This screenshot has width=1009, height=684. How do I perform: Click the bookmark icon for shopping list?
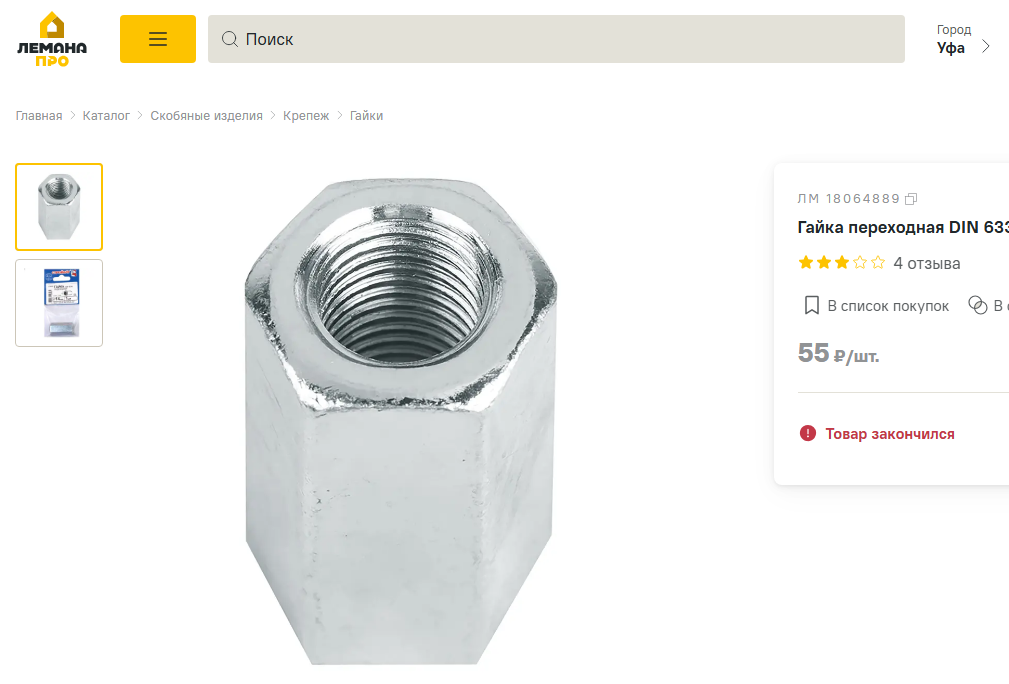coord(812,305)
